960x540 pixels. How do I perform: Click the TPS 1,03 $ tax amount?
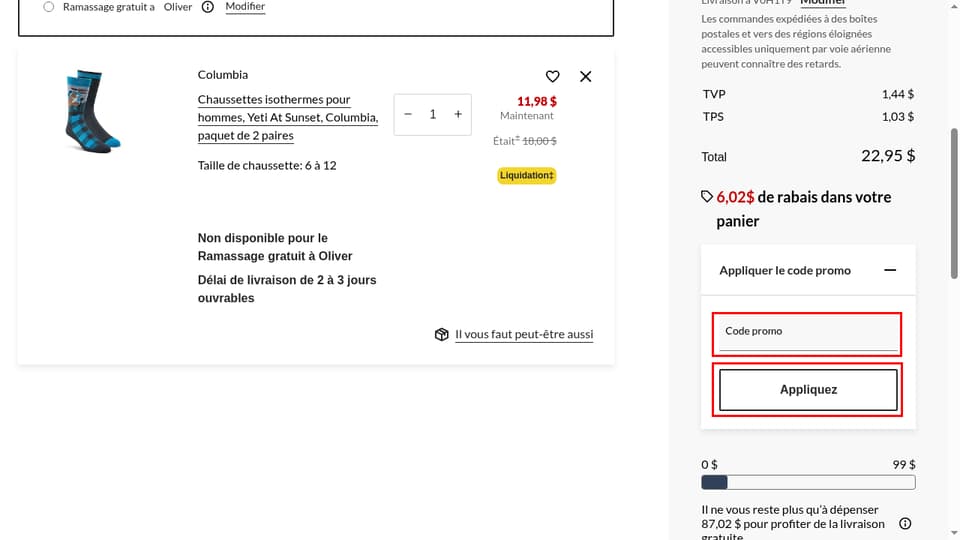pos(898,116)
